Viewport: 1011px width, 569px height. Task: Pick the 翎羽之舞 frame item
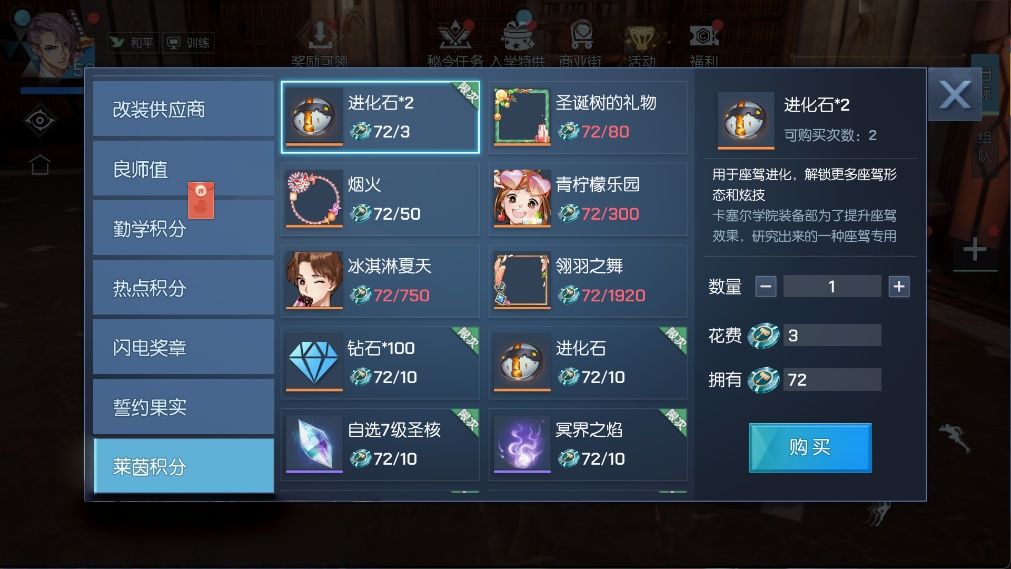coord(588,281)
